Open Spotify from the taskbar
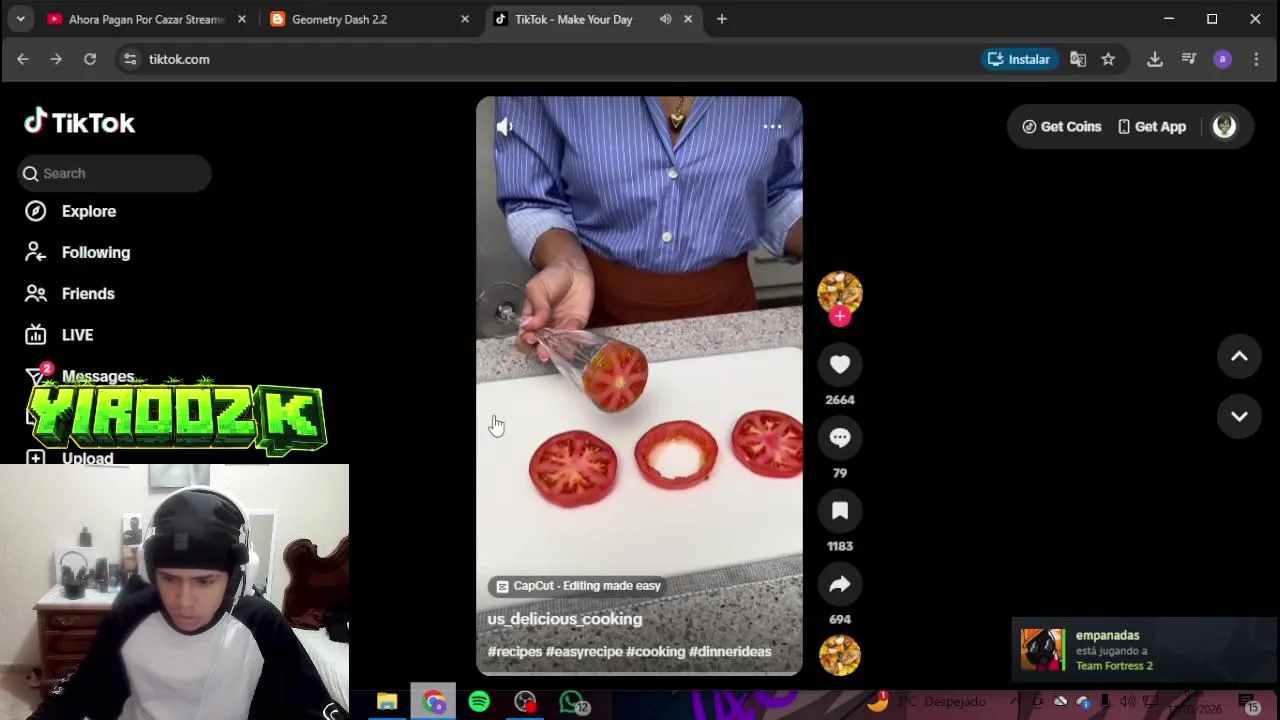Viewport: 1280px width, 720px height. click(x=479, y=702)
